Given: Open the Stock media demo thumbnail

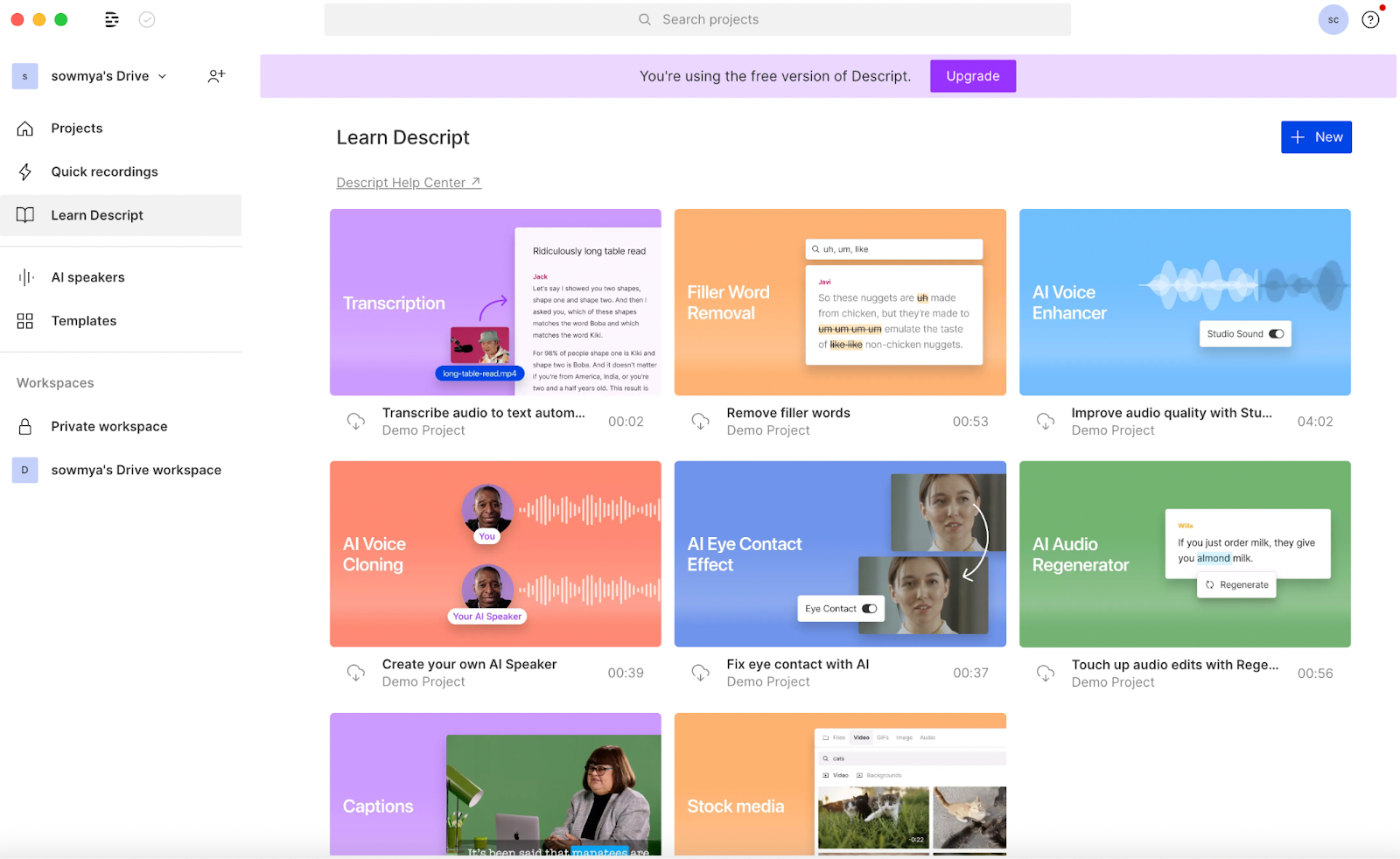Looking at the screenshot, I should coord(840,784).
